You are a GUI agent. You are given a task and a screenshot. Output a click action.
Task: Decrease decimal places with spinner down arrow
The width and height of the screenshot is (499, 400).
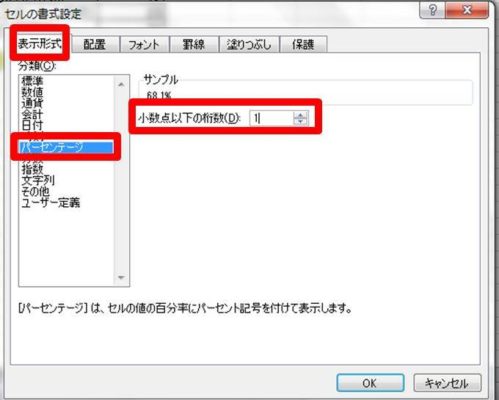point(300,121)
